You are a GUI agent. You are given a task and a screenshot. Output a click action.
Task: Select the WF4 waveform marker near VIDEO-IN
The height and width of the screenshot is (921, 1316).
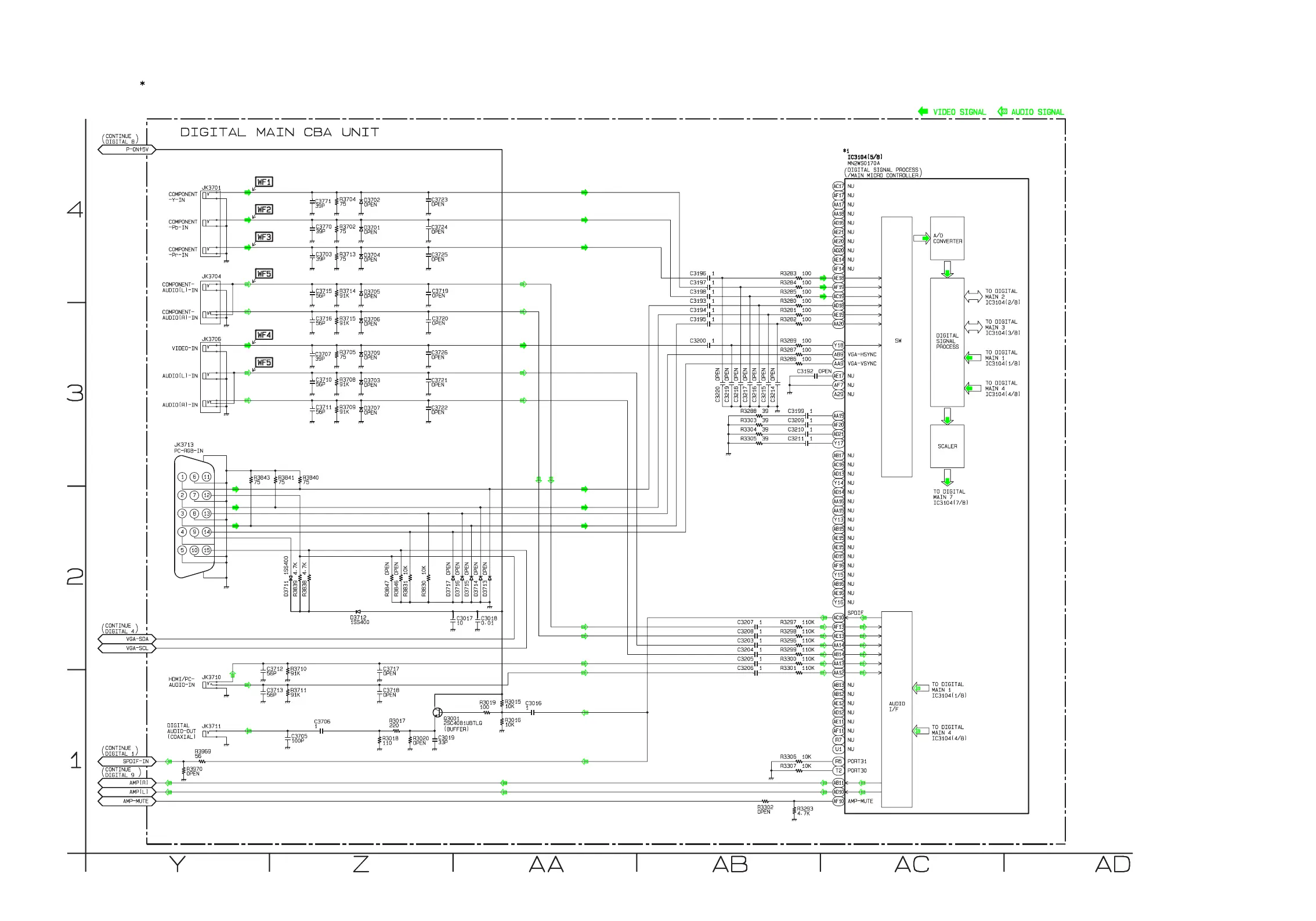click(x=264, y=335)
